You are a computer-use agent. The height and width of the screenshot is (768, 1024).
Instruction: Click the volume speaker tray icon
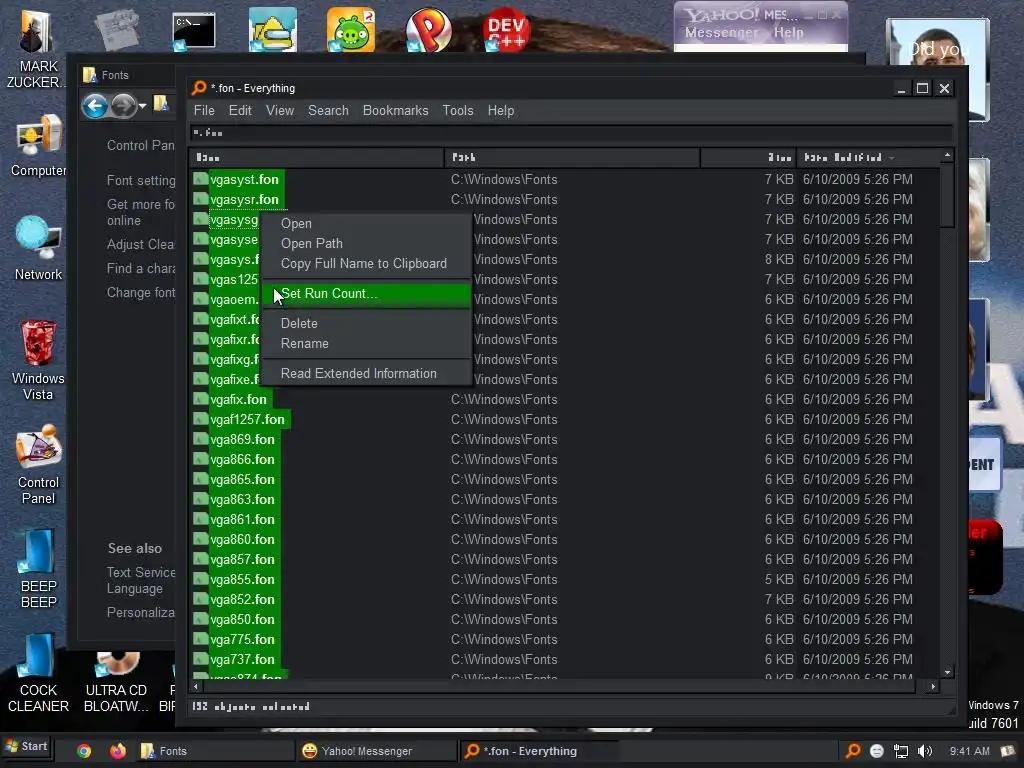925,751
